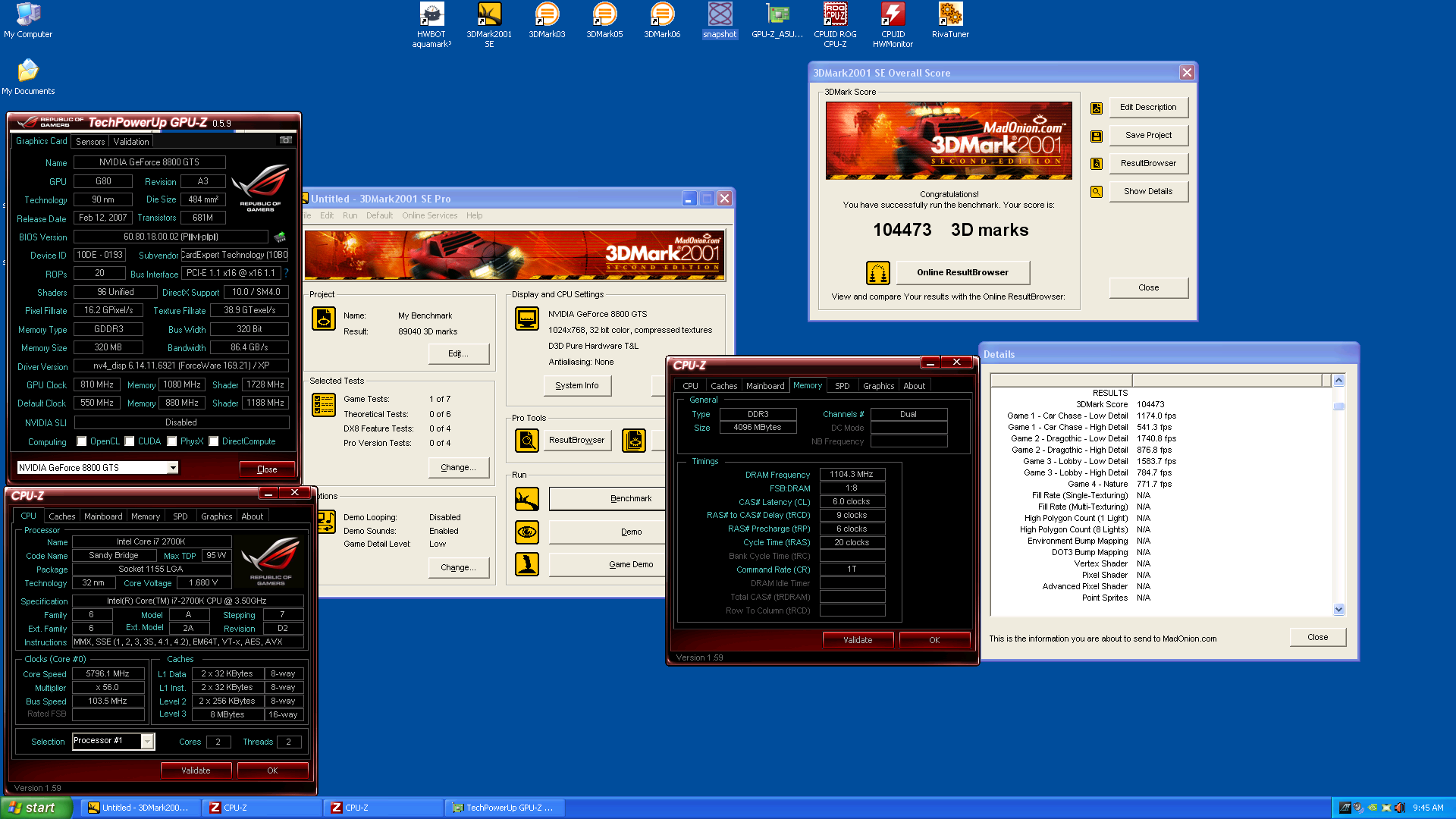Click the Bus Interface help question mark
This screenshot has width=1456, height=819.
point(287,272)
